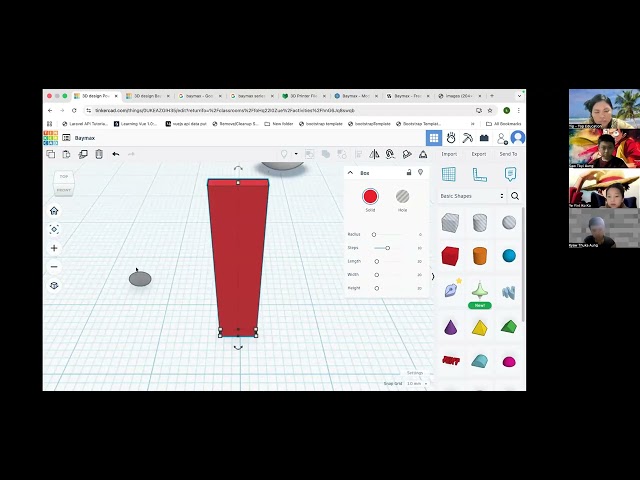This screenshot has width=640, height=480.
Task: Zoom in with the plus icon
Action: pos(54,248)
